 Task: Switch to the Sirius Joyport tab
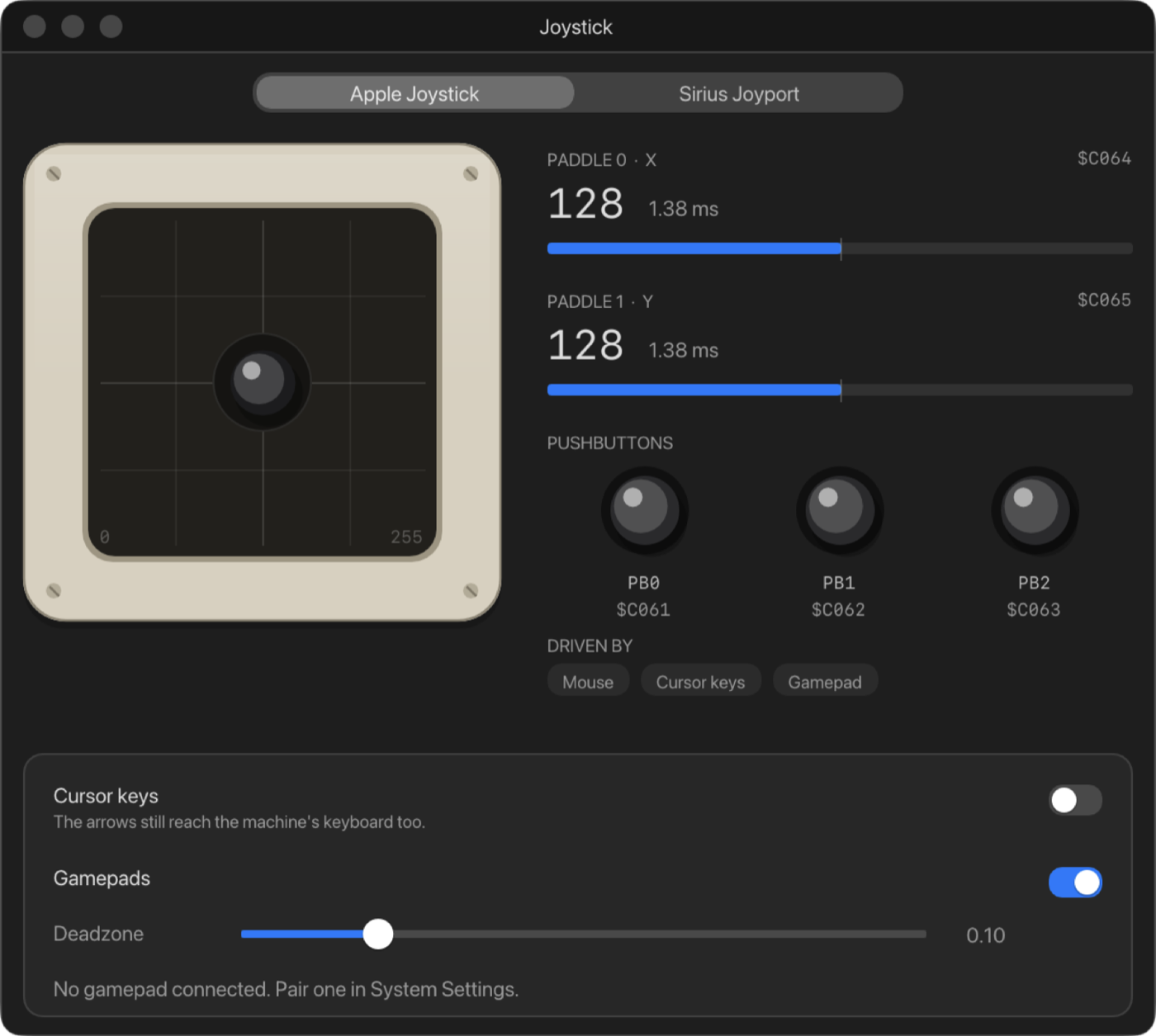click(x=738, y=93)
